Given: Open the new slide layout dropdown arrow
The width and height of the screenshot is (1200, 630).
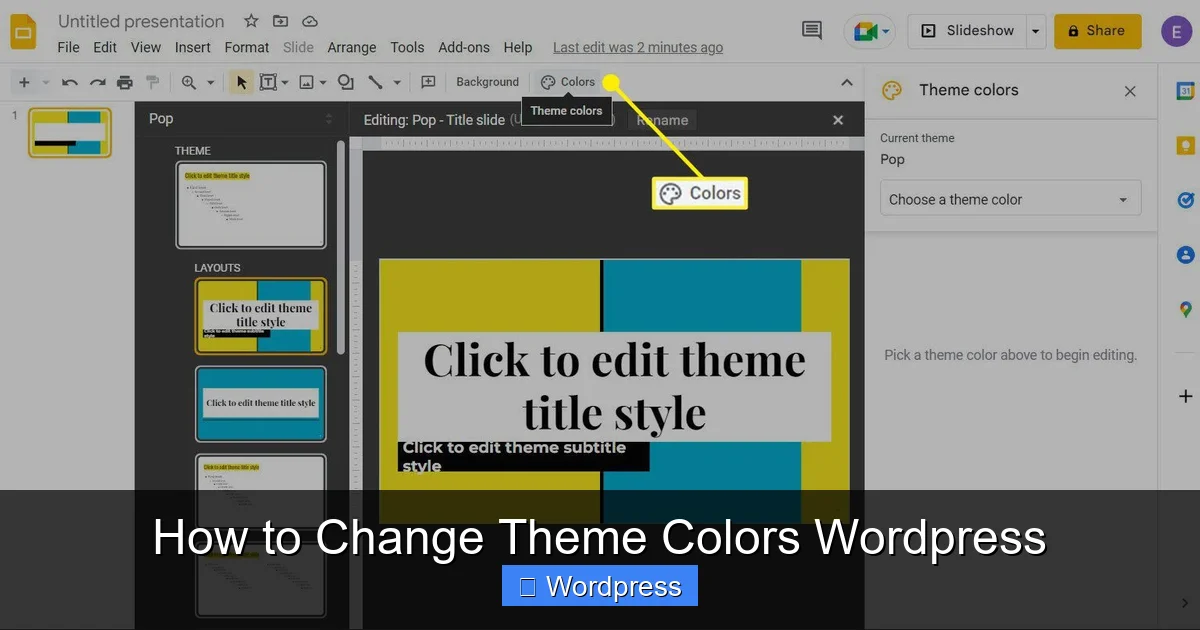Looking at the screenshot, I should click(x=44, y=83).
